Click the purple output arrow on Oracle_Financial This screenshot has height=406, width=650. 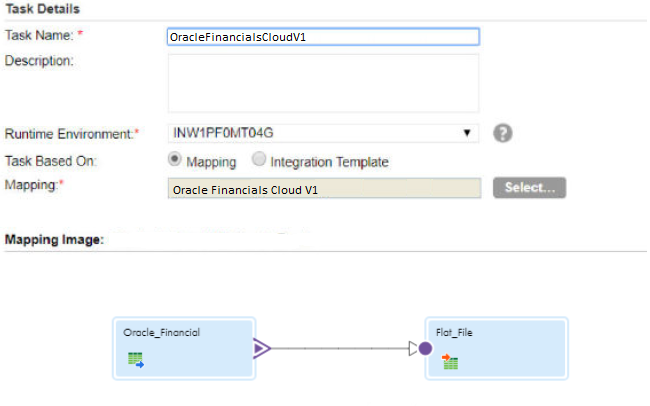tap(262, 348)
